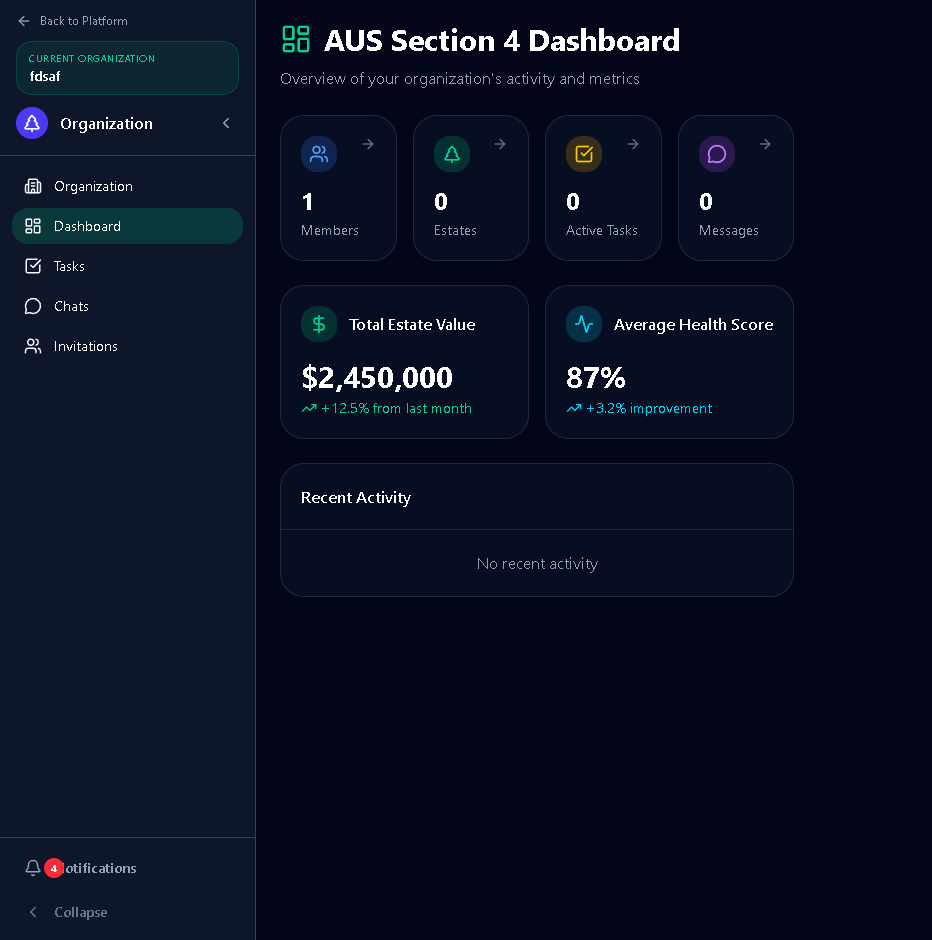
Task: Click the Average Health Score pulse icon
Action: [x=584, y=324]
